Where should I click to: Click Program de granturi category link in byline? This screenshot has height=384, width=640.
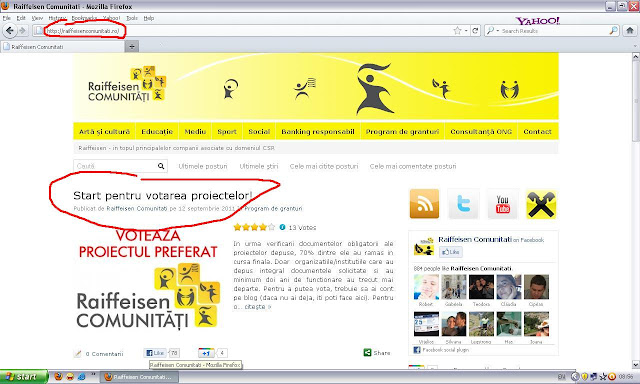coord(273,209)
